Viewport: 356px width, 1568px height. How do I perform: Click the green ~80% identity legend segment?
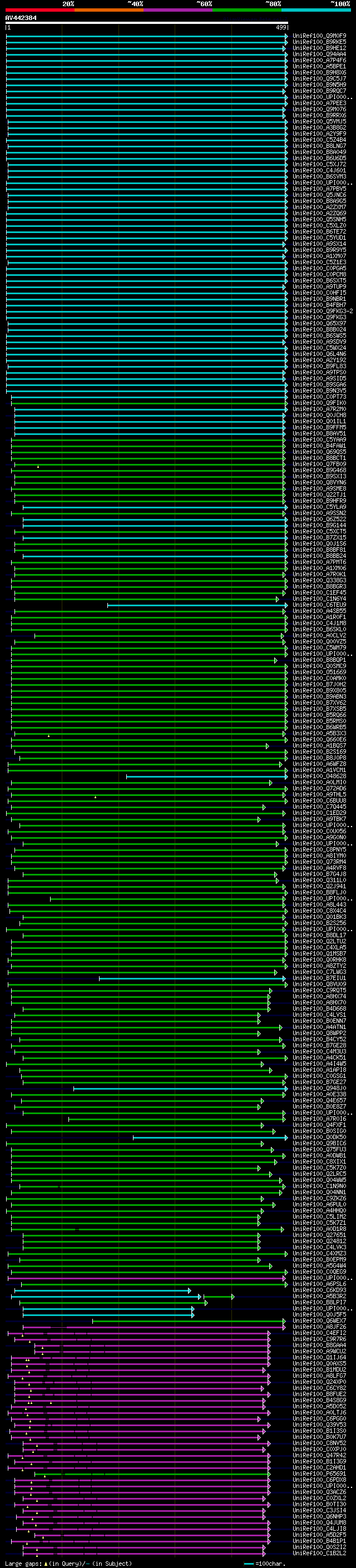pyautogui.click(x=247, y=11)
